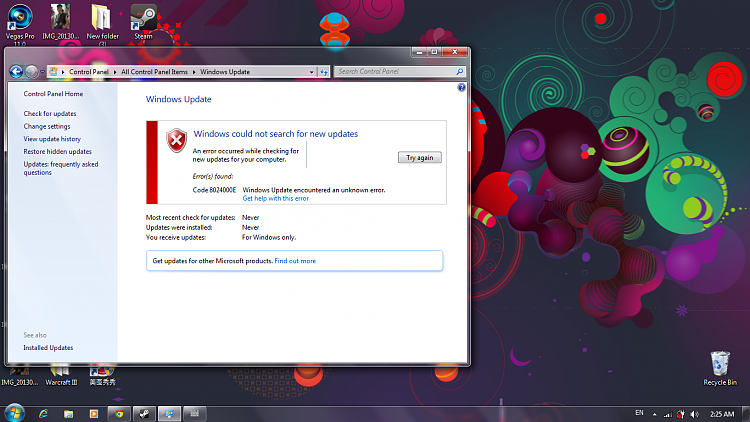Screen dimensions: 750x422
Task: Maximize the Windows Update window
Action: coord(434,52)
